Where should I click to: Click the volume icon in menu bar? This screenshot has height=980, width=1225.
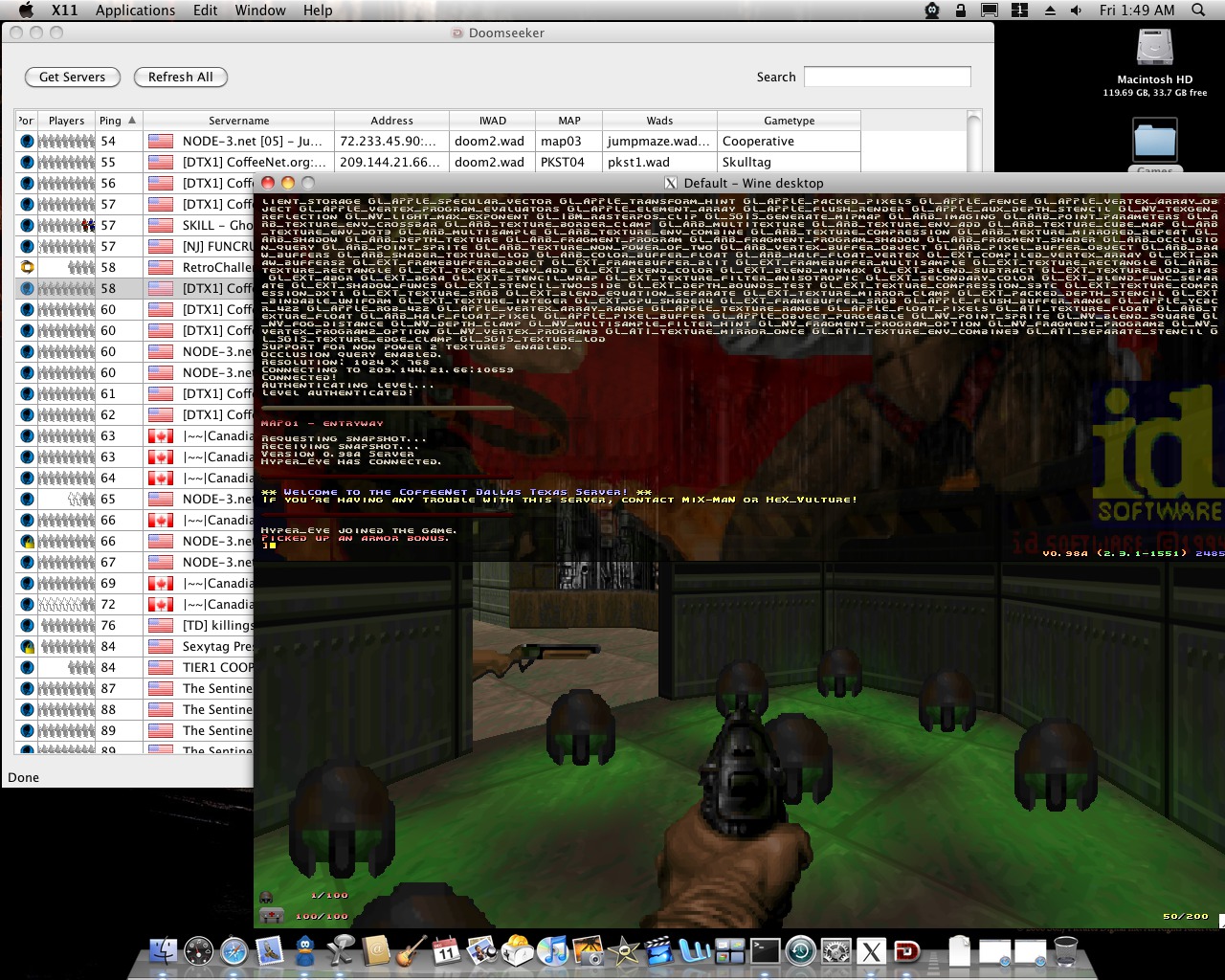pos(1077,11)
